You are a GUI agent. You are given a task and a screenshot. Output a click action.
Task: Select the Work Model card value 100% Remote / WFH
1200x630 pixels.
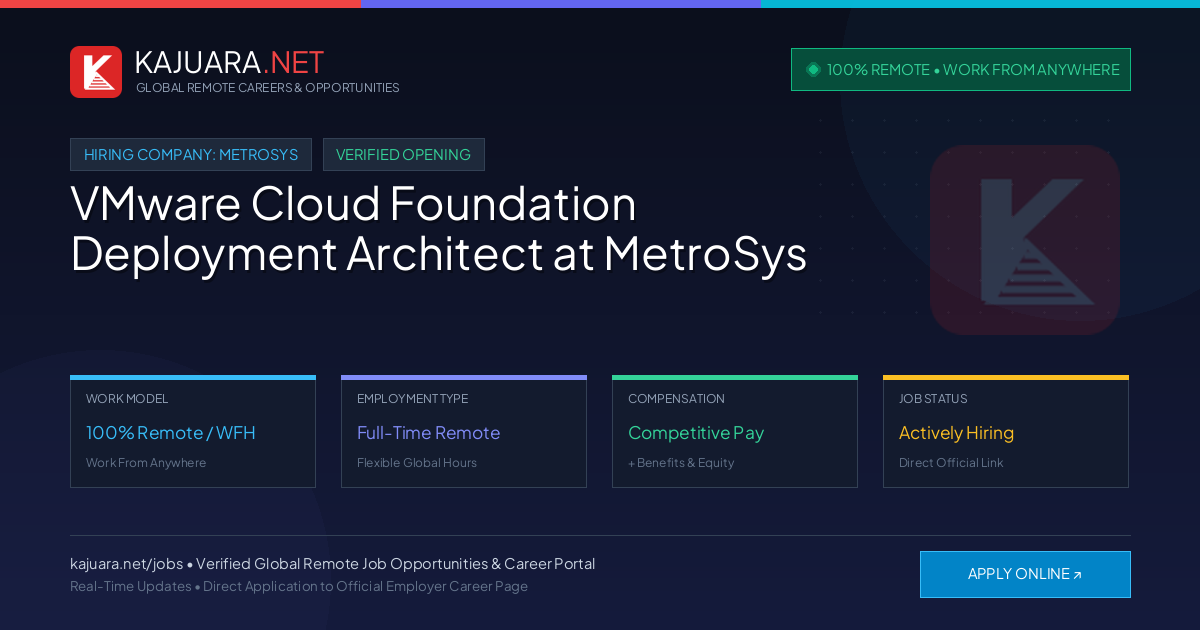click(x=171, y=433)
